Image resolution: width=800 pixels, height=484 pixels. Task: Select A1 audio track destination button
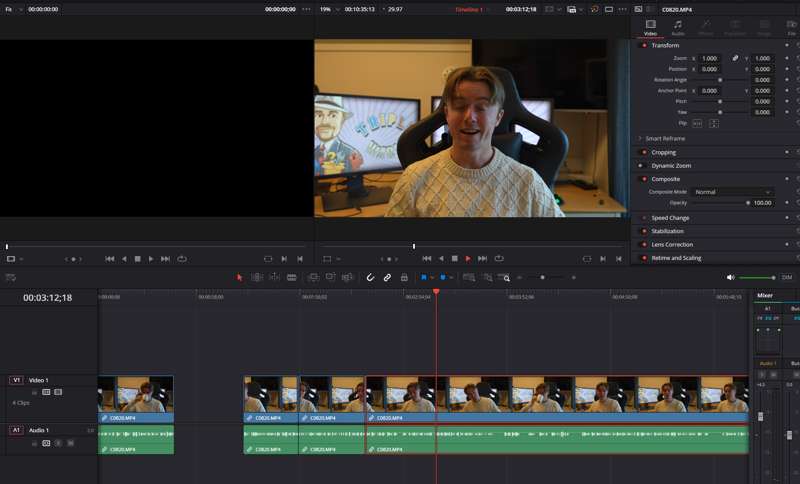(16, 430)
